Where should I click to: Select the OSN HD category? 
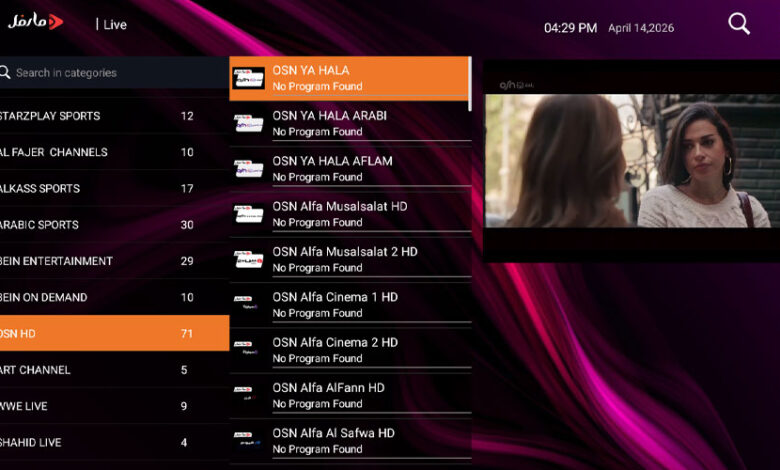click(x=100, y=334)
